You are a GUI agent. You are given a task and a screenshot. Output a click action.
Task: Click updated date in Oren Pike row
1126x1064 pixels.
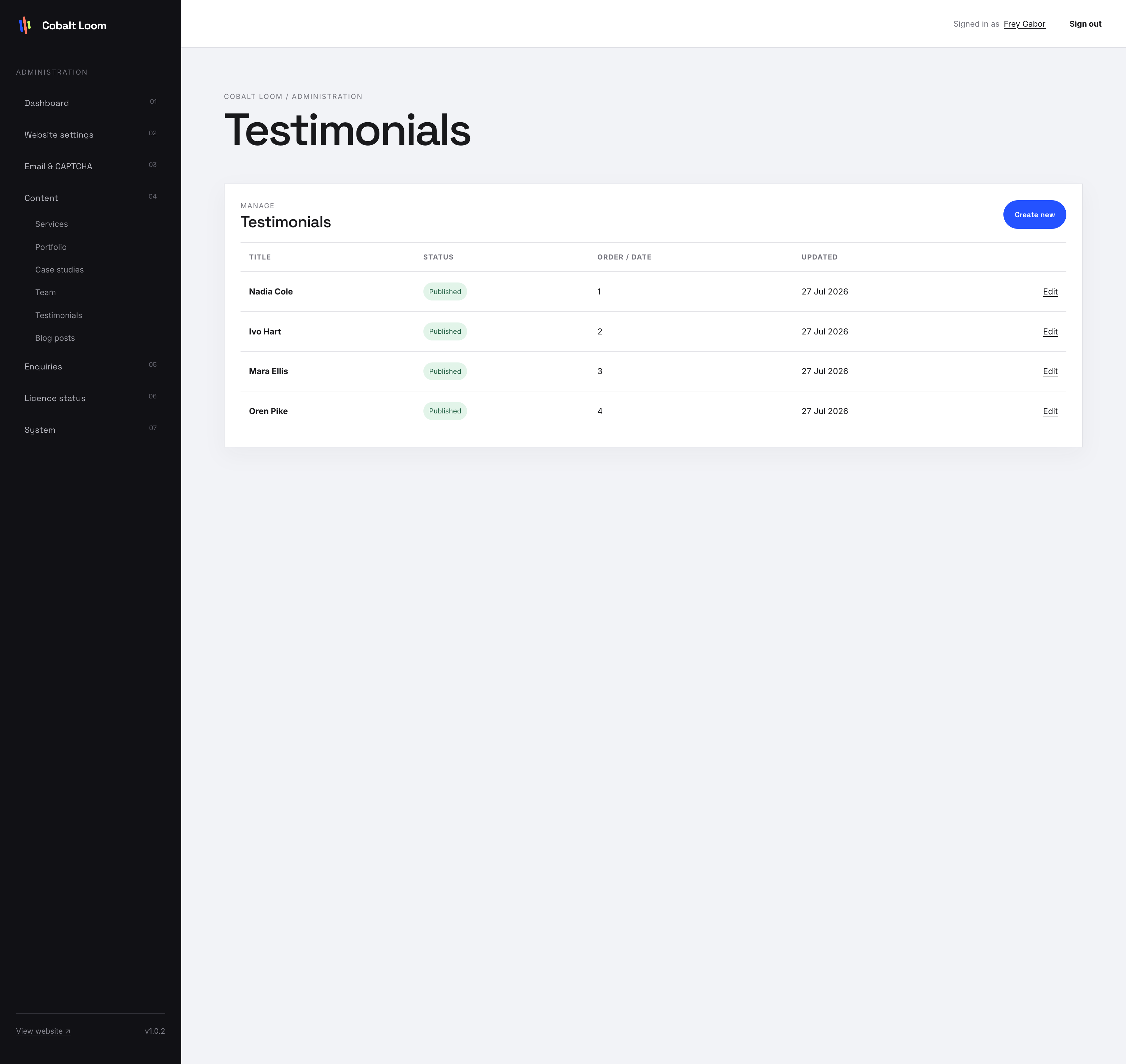pyautogui.click(x=824, y=411)
